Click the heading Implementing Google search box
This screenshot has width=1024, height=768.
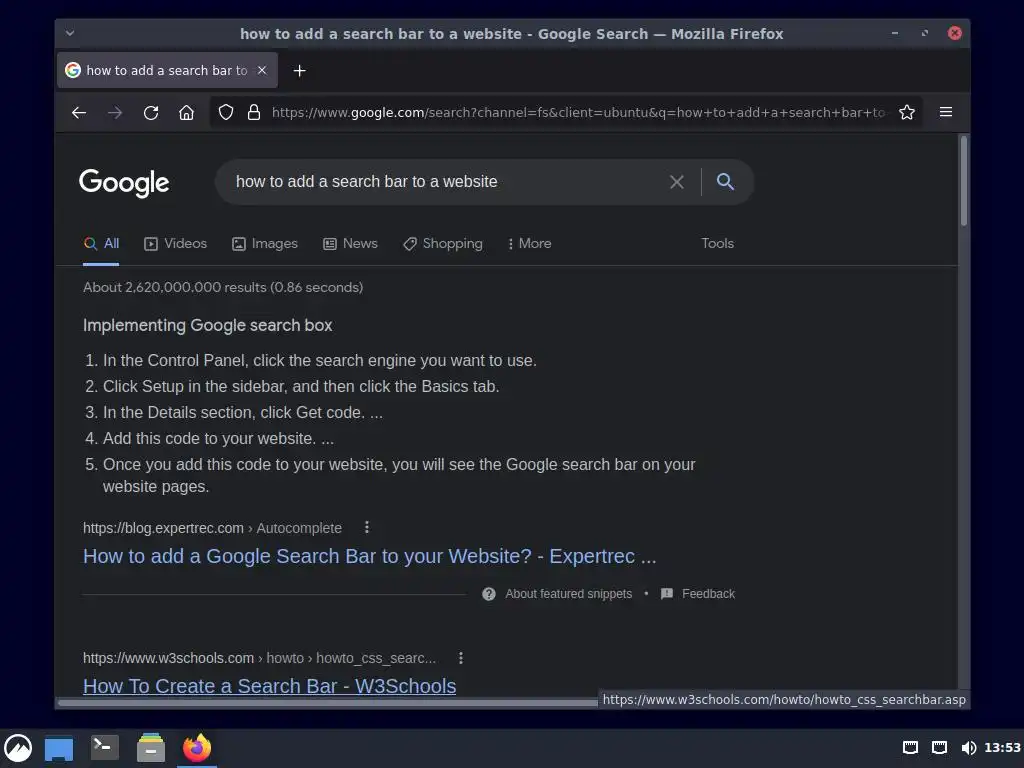(208, 325)
